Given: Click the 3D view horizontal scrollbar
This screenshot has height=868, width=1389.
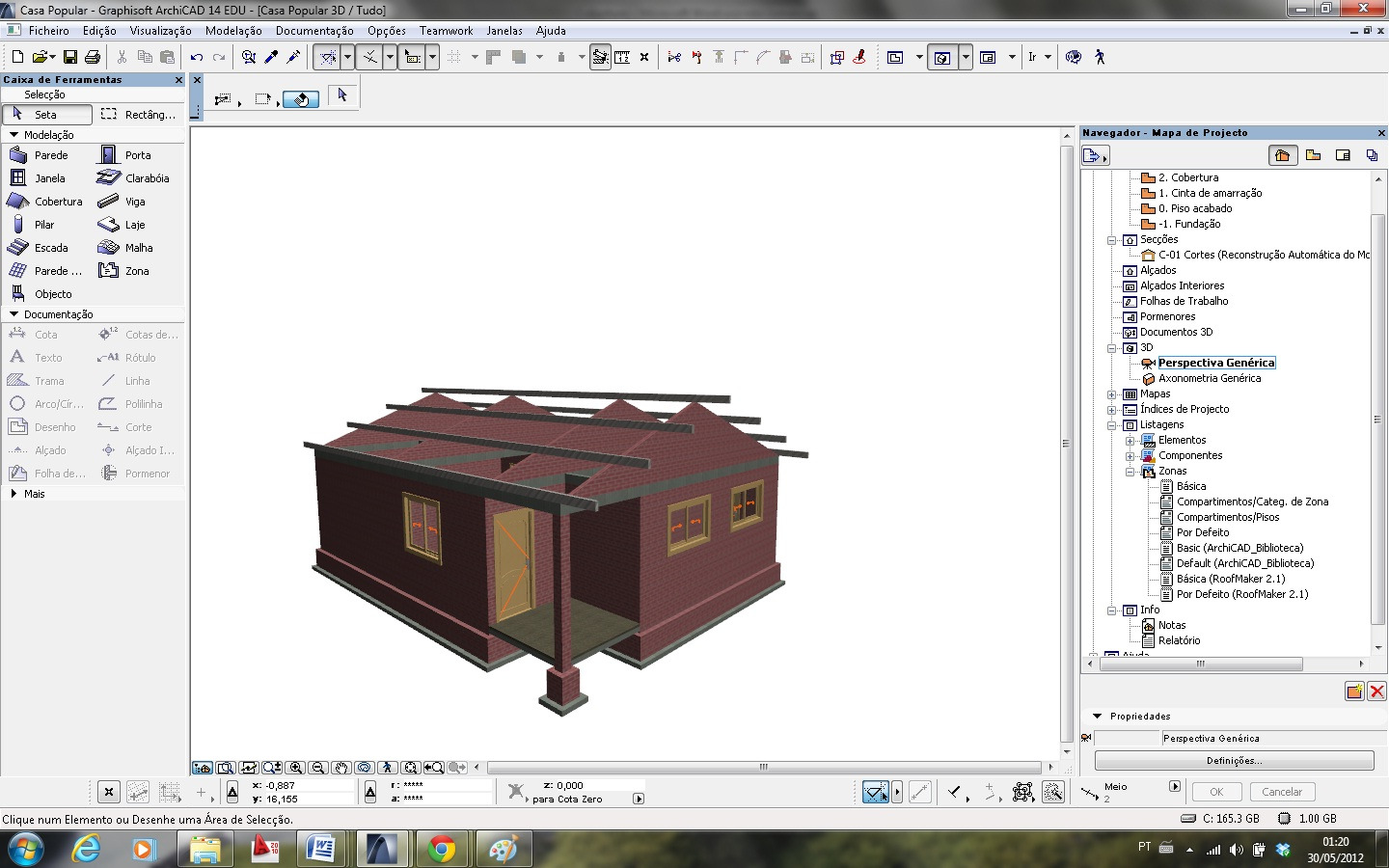Looking at the screenshot, I should (763, 768).
